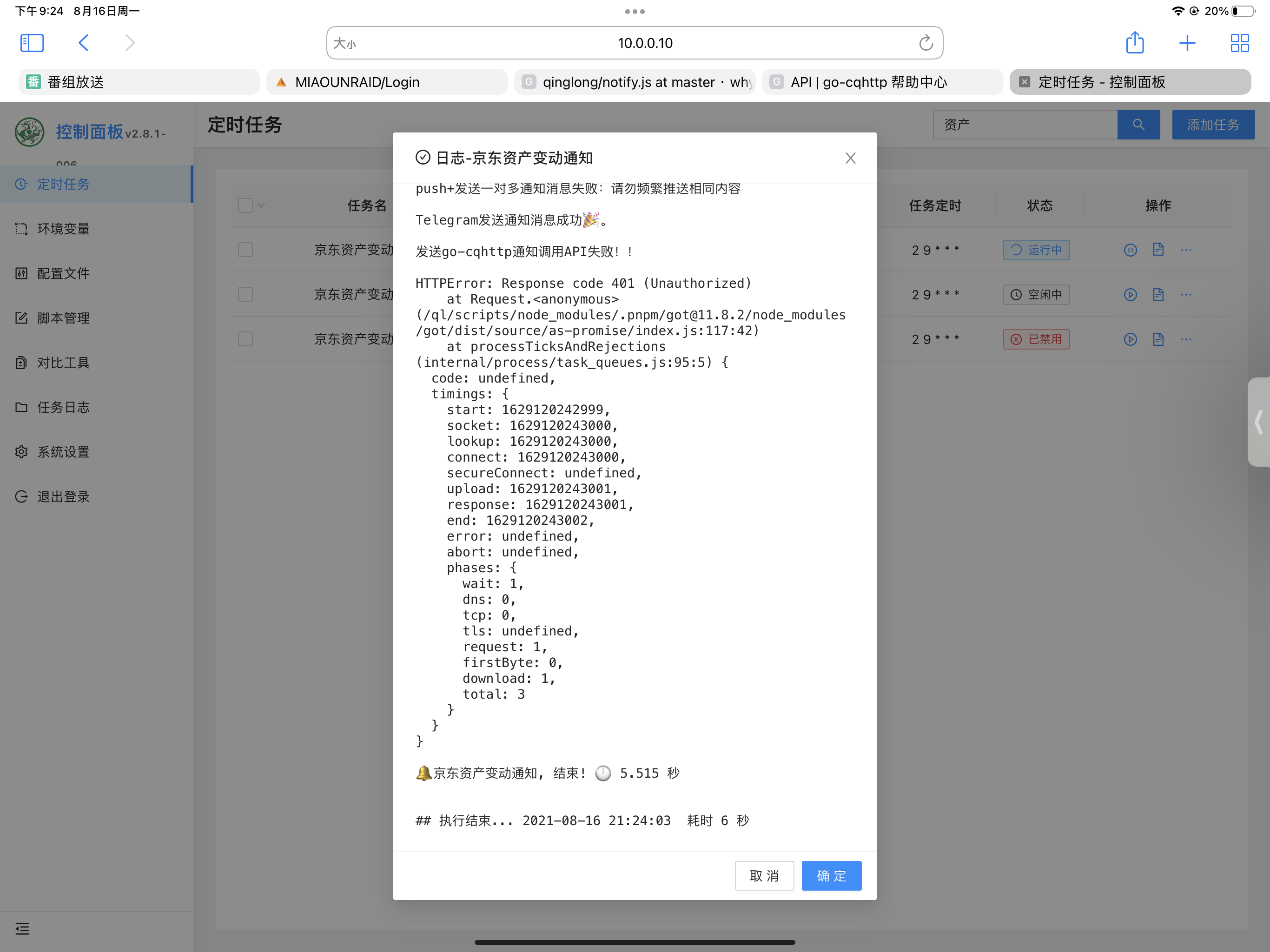This screenshot has width=1270, height=952.
Task: Run the task in the 空闲中 row
Action: point(1130,295)
